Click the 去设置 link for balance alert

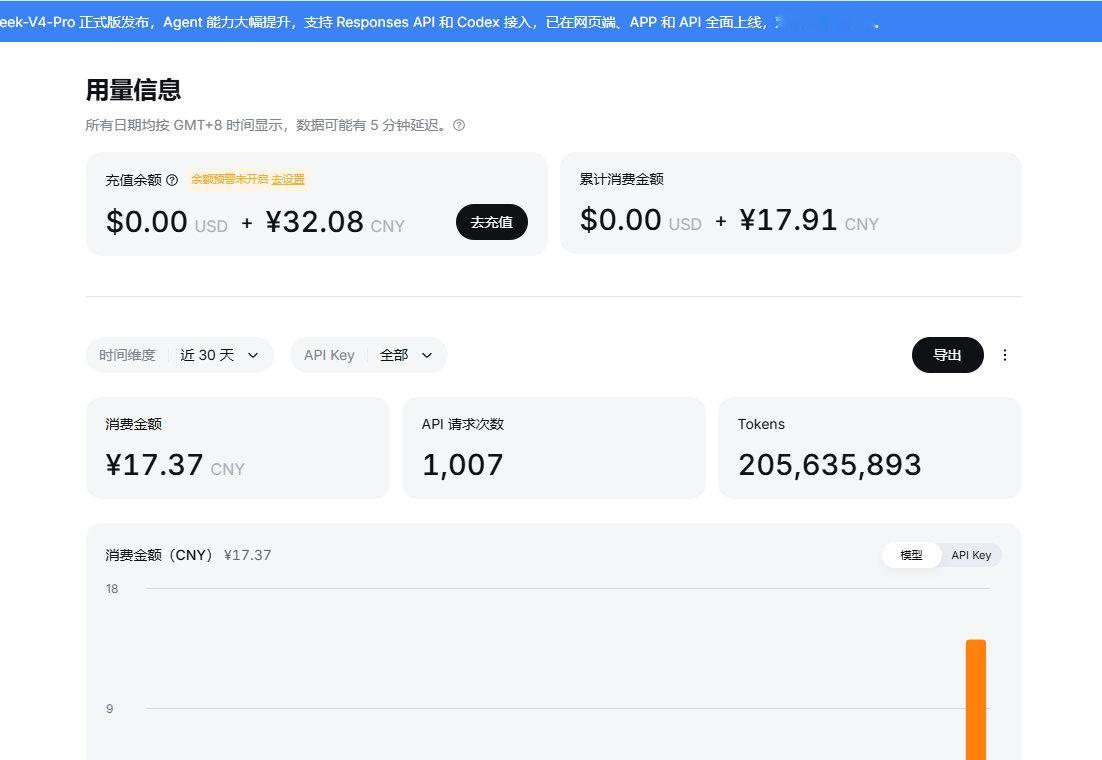pos(288,179)
